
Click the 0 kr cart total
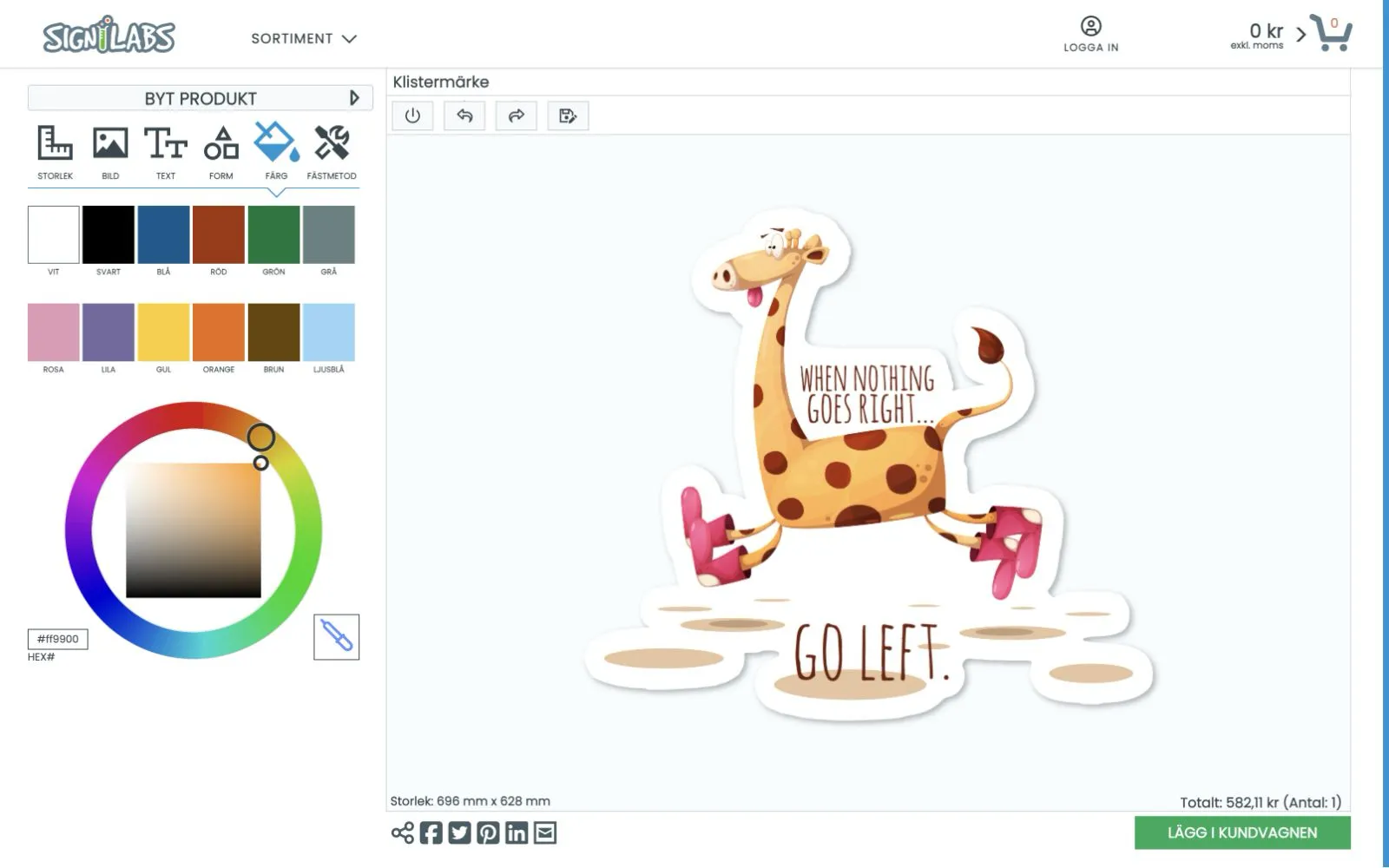click(1266, 31)
